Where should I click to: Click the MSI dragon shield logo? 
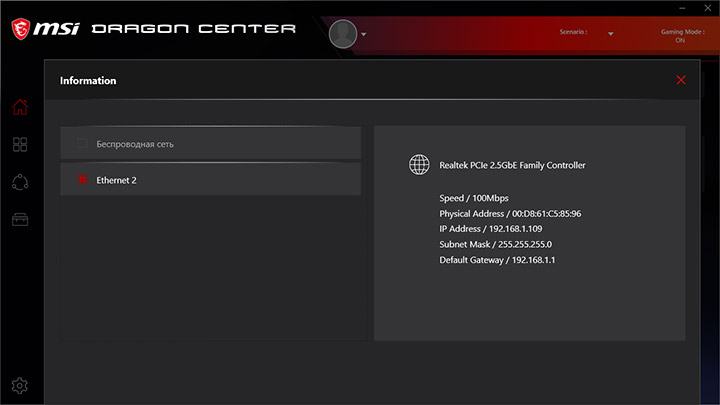coord(21,29)
